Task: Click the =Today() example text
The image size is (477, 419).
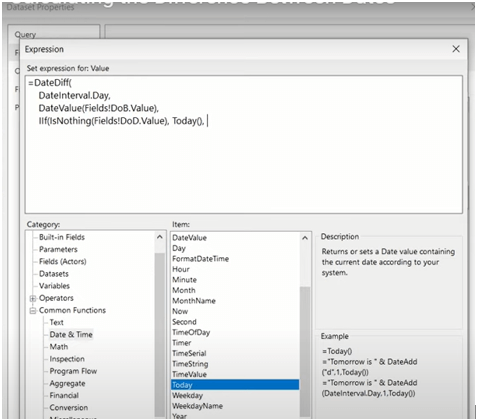Action: 337,351
